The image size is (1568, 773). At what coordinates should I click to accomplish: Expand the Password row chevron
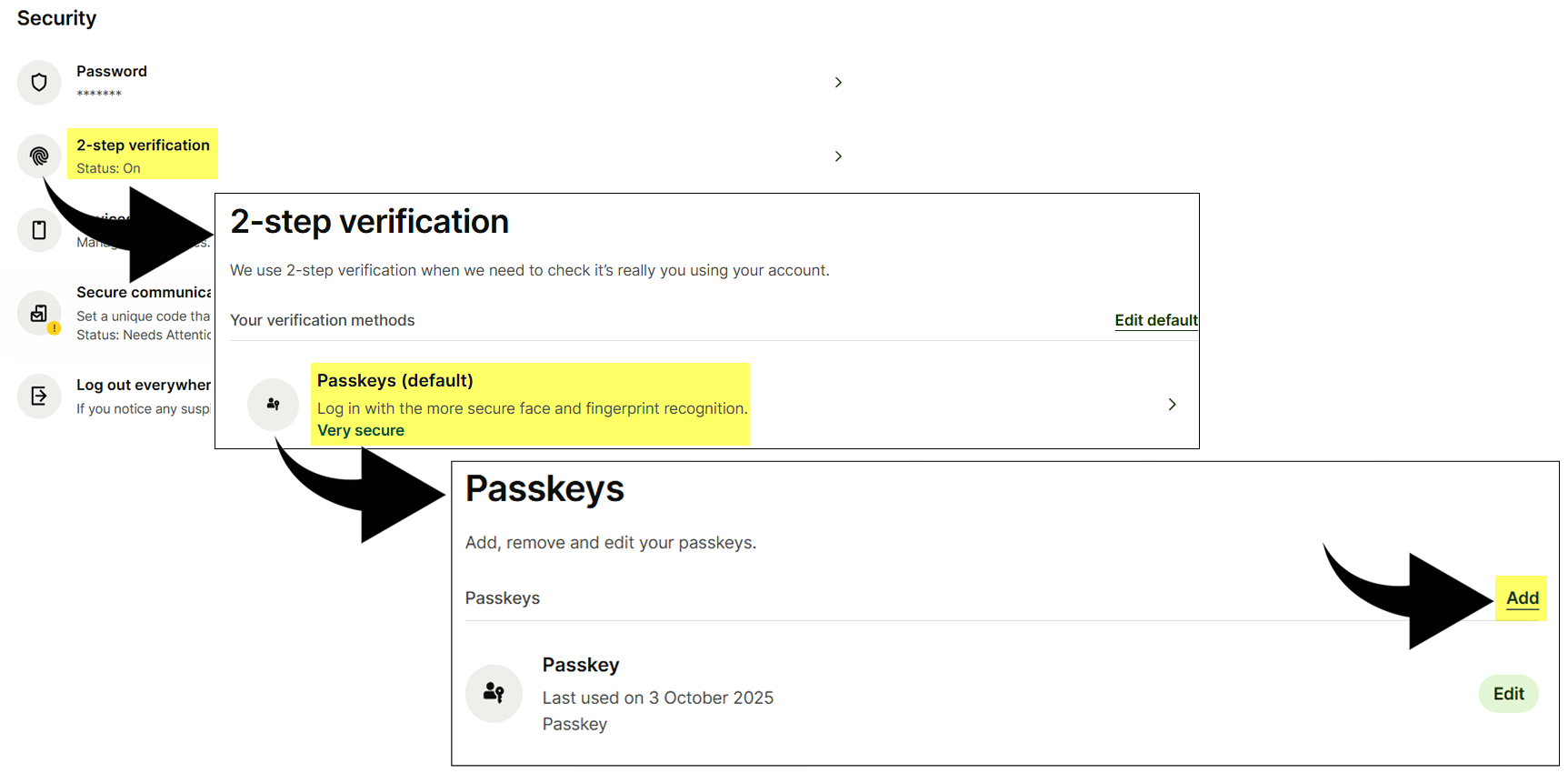click(838, 82)
